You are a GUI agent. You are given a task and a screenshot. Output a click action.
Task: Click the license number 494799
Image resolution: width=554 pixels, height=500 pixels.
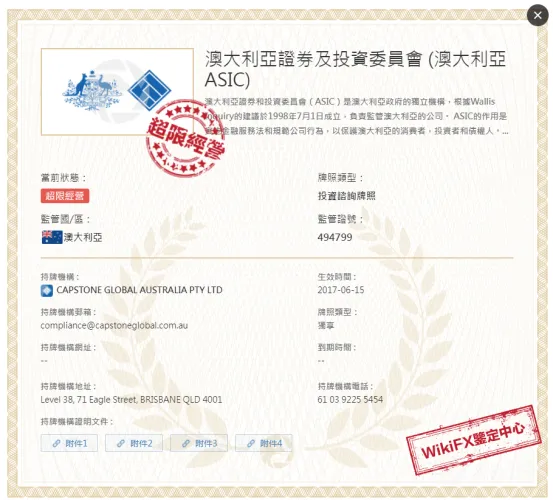click(x=335, y=237)
